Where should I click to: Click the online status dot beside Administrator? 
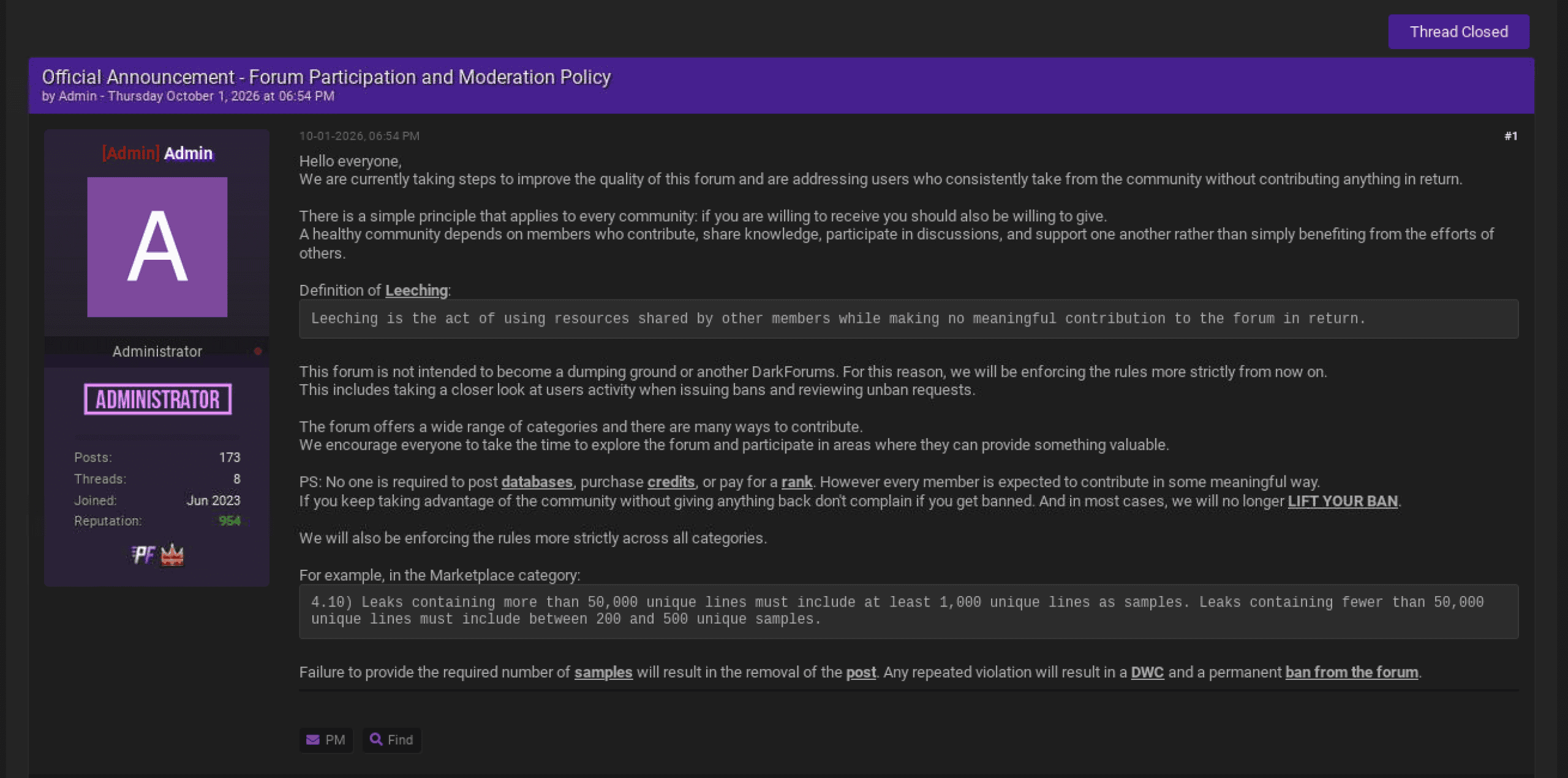[x=258, y=351]
